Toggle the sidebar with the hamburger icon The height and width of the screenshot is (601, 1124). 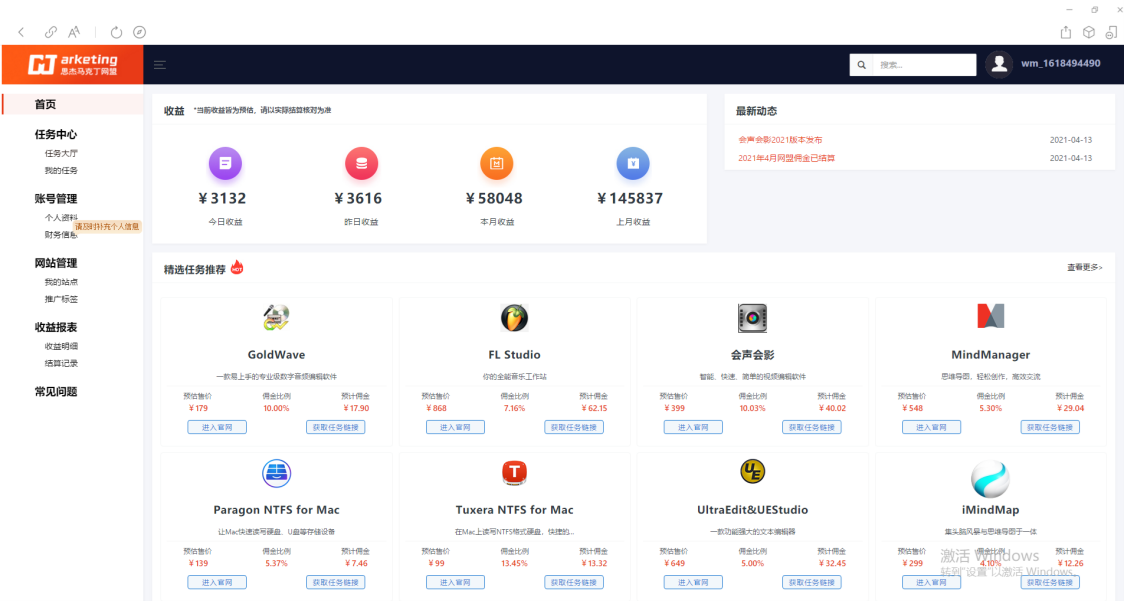coord(160,64)
